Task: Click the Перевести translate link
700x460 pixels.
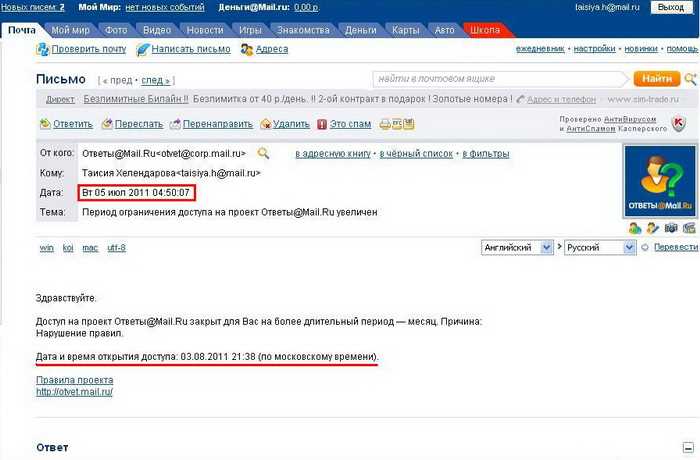Action: tap(676, 247)
